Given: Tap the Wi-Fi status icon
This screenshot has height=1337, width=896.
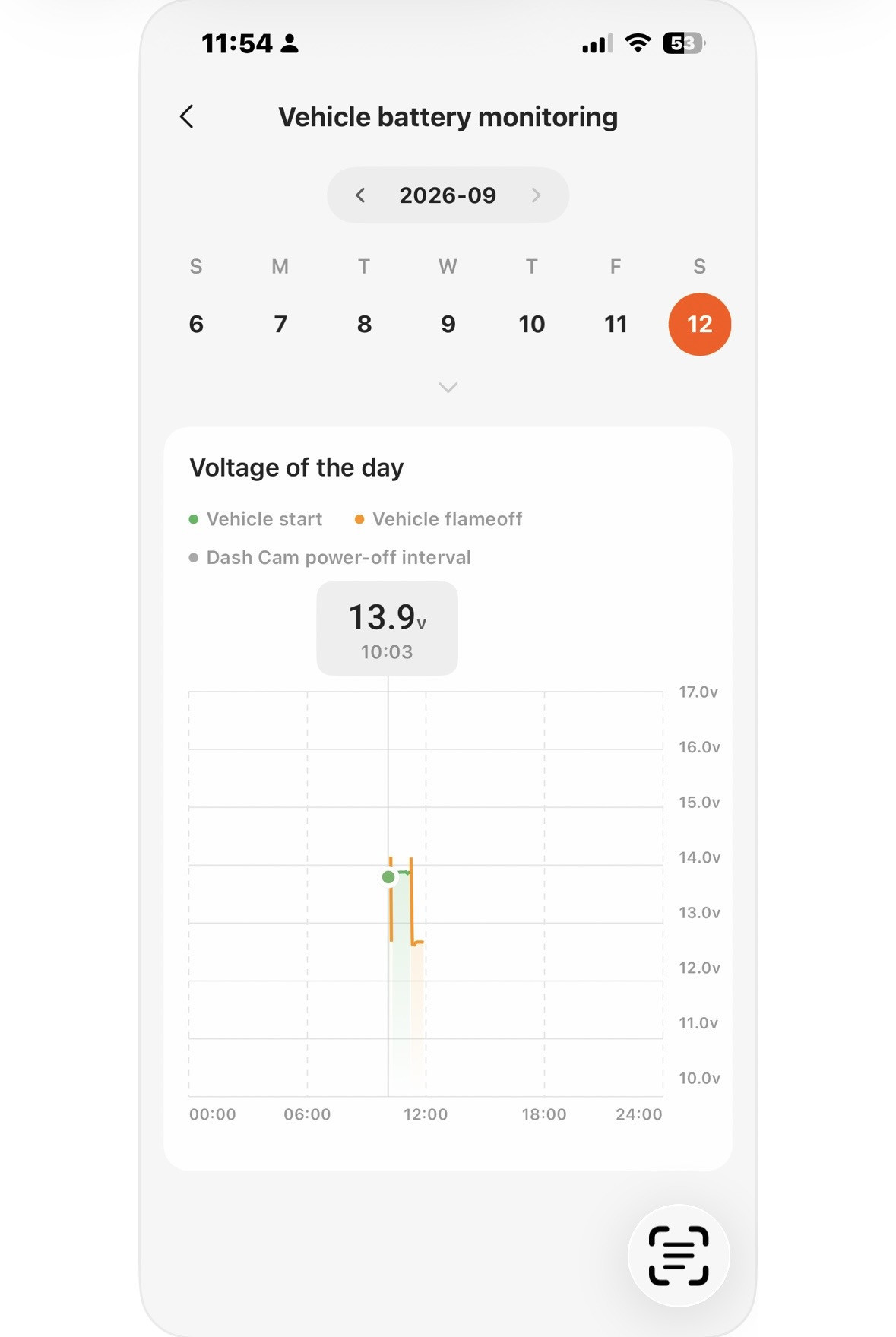Looking at the screenshot, I should 638,43.
